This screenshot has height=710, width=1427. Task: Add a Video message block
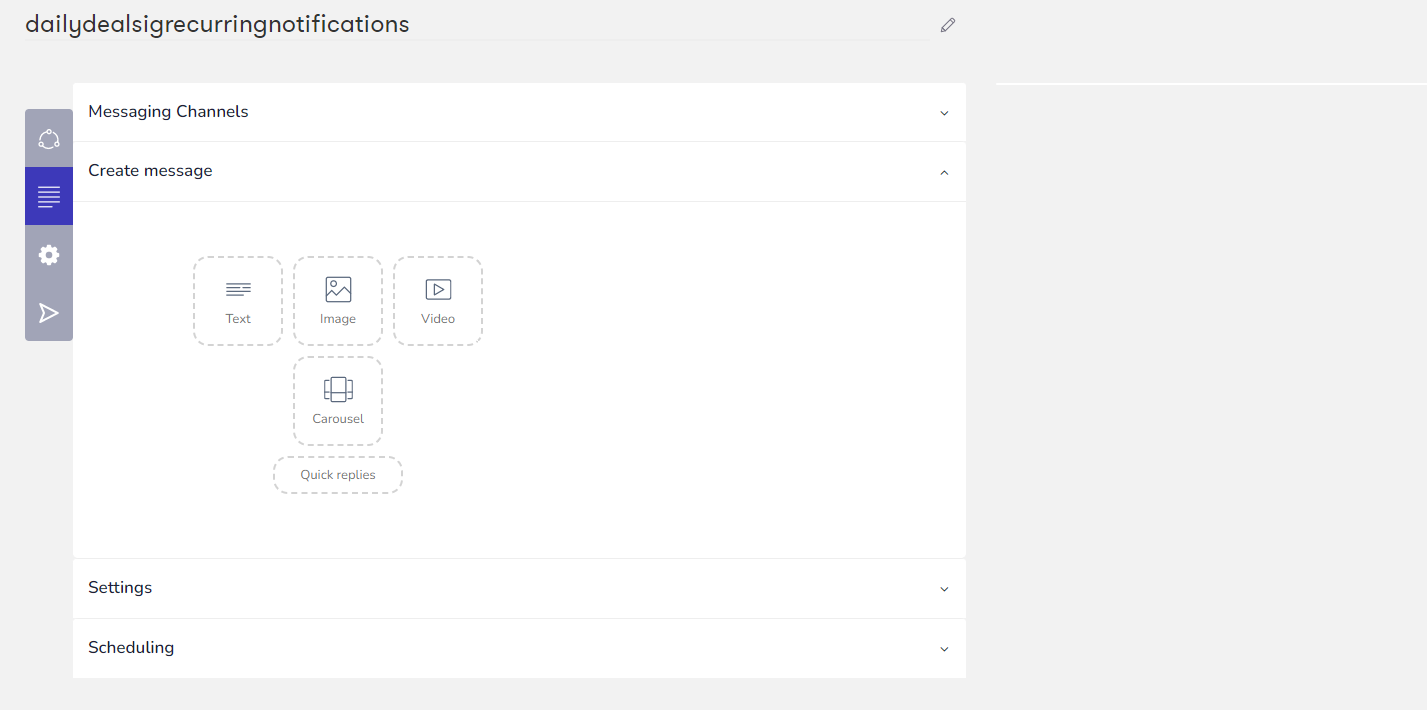[x=438, y=301]
